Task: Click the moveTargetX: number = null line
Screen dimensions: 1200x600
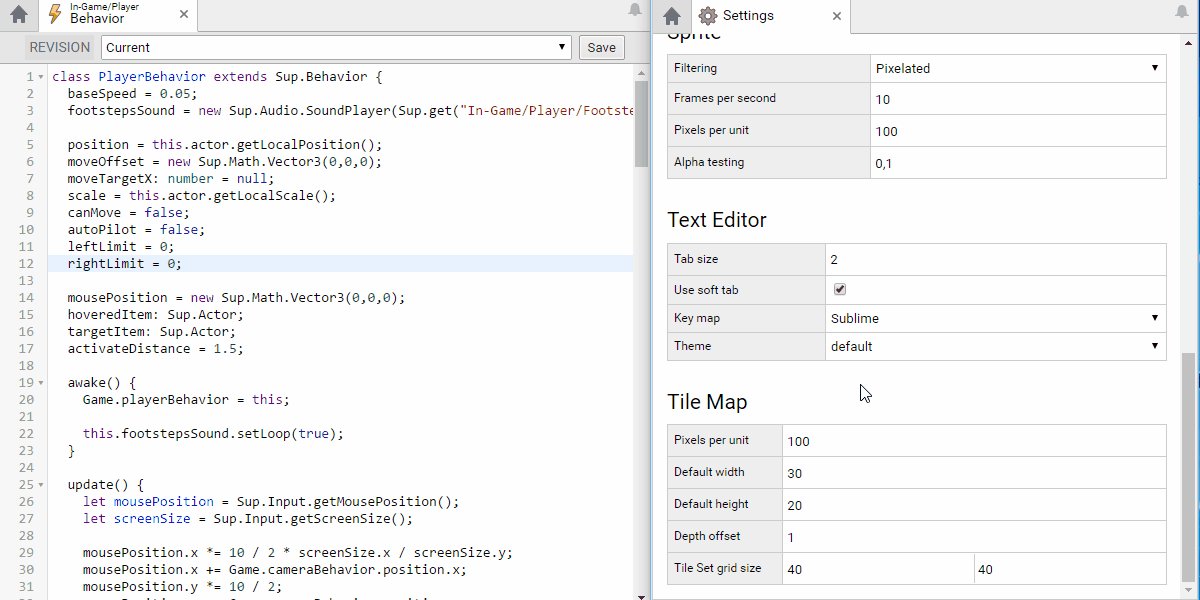Action: coord(170,178)
